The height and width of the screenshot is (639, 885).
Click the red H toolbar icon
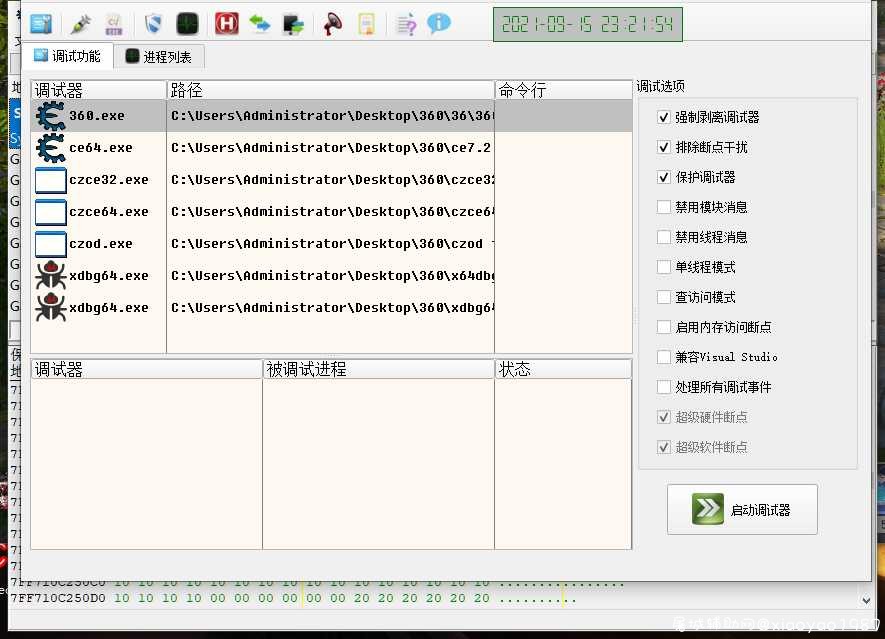[226, 24]
